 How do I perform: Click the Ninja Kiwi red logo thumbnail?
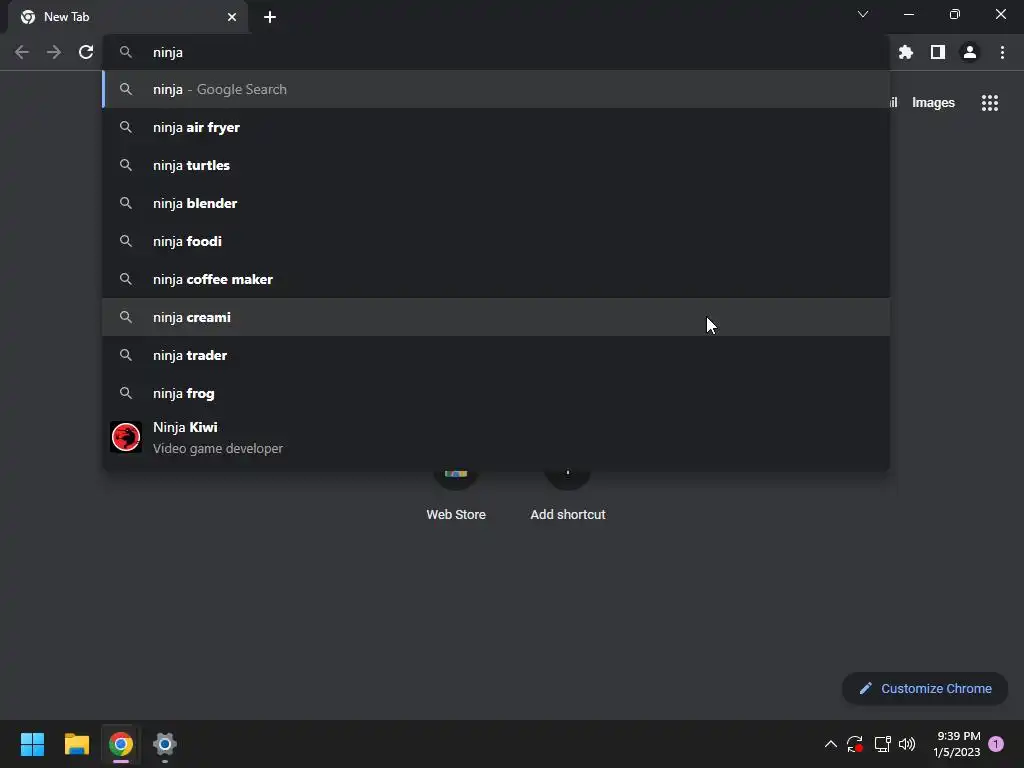pos(126,437)
